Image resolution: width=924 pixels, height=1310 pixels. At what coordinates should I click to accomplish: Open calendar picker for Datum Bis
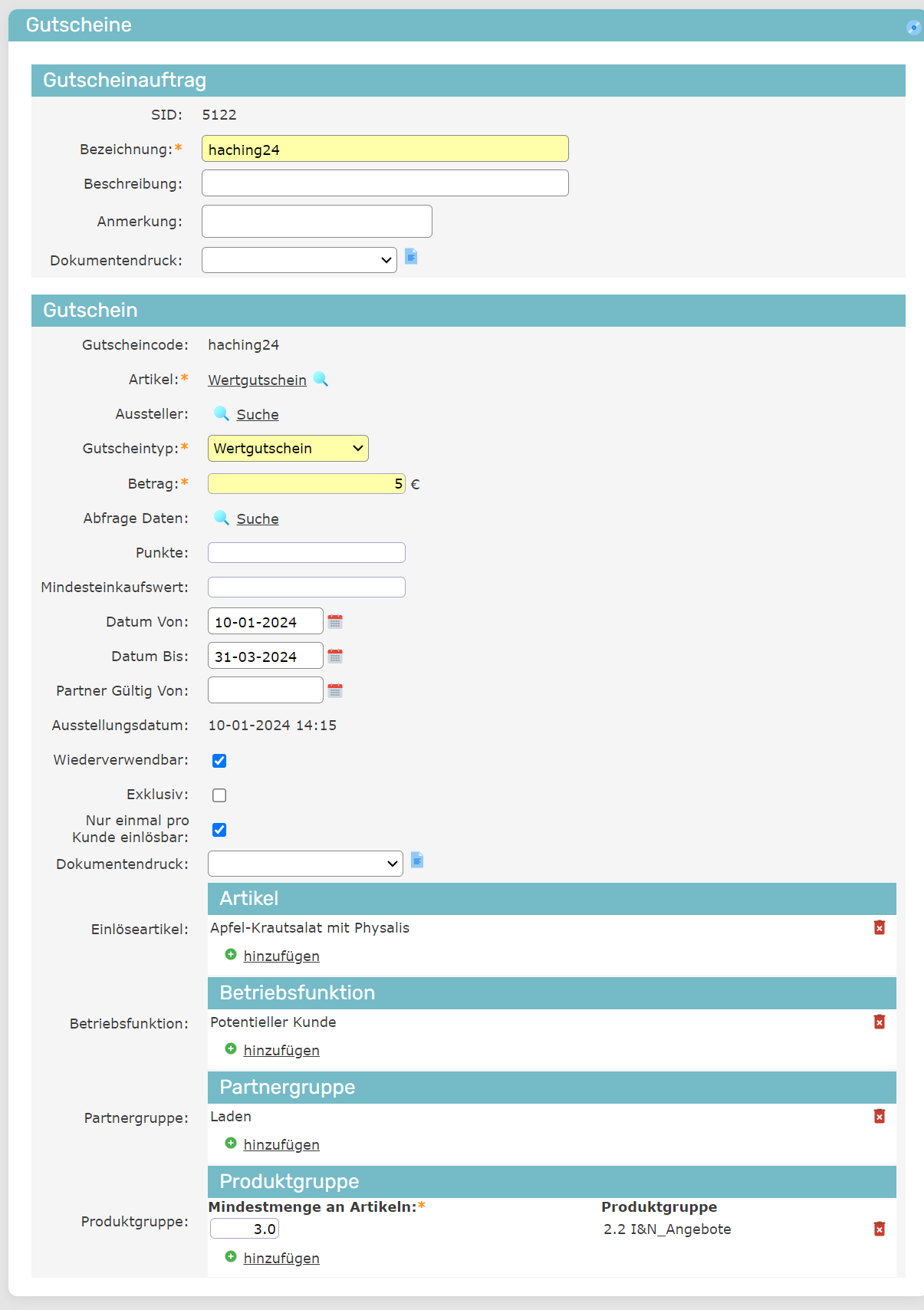click(x=335, y=657)
